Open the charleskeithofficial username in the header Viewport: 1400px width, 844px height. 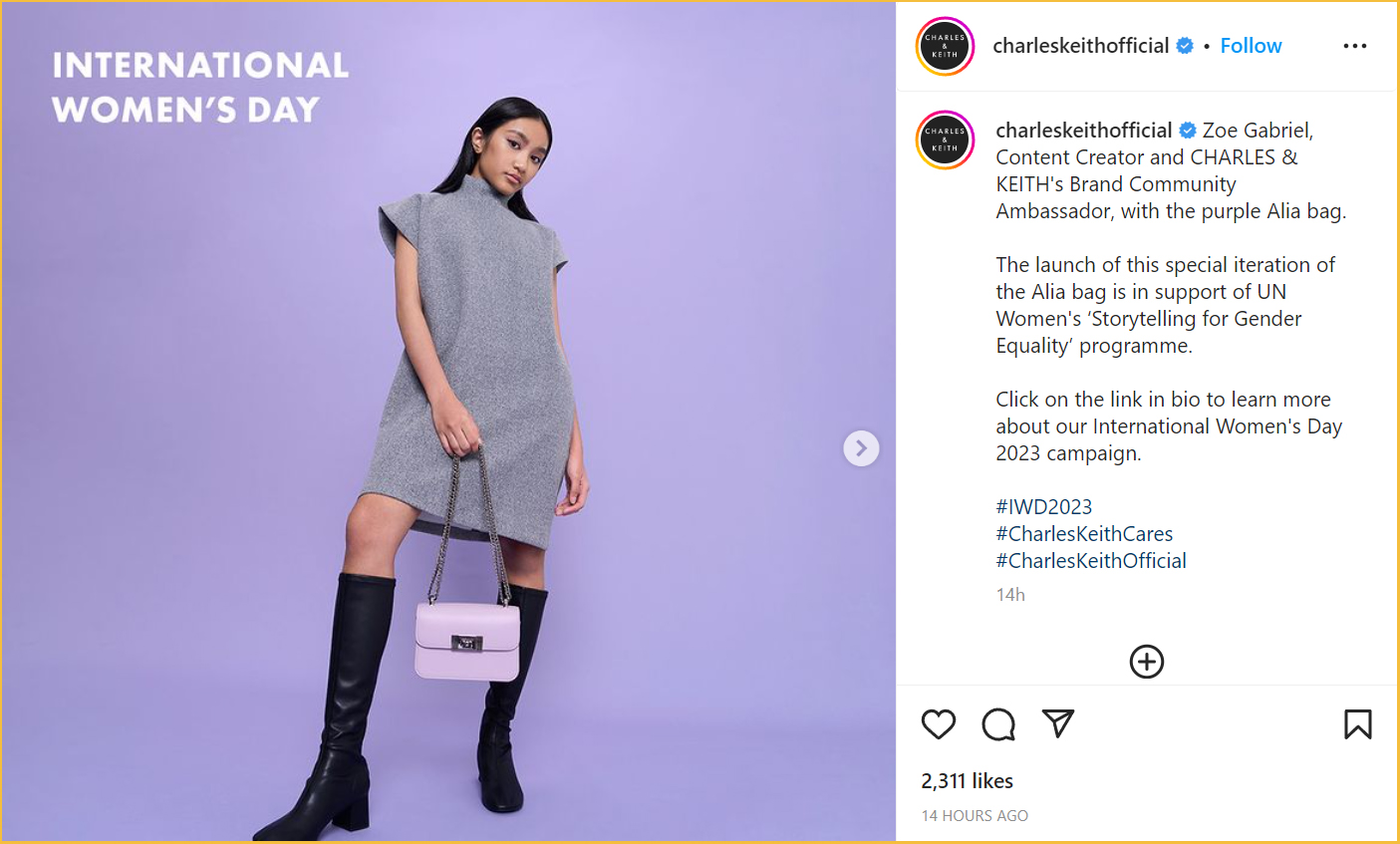1080,46
